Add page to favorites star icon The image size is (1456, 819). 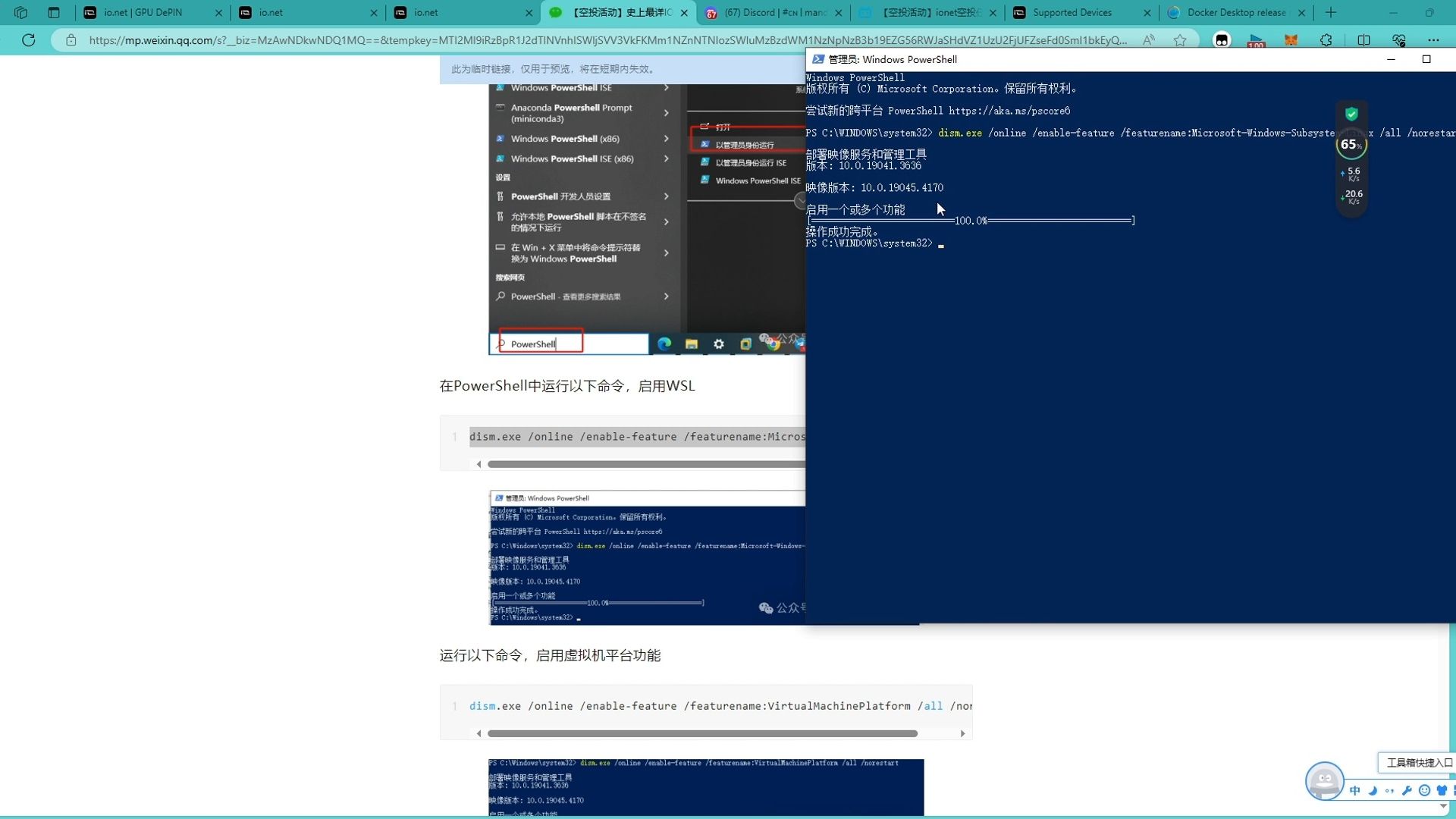point(1180,40)
